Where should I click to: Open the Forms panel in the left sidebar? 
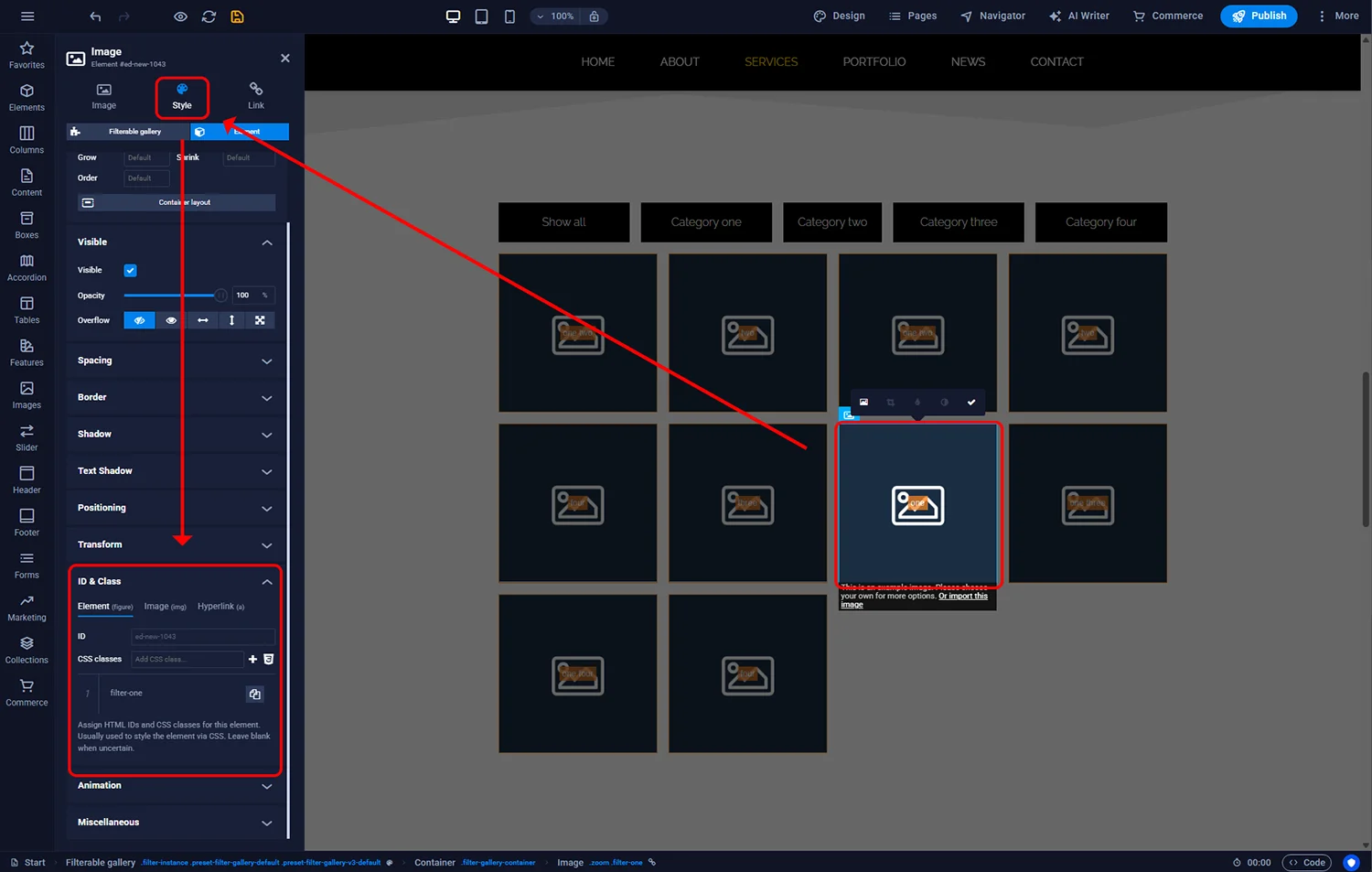[27, 565]
